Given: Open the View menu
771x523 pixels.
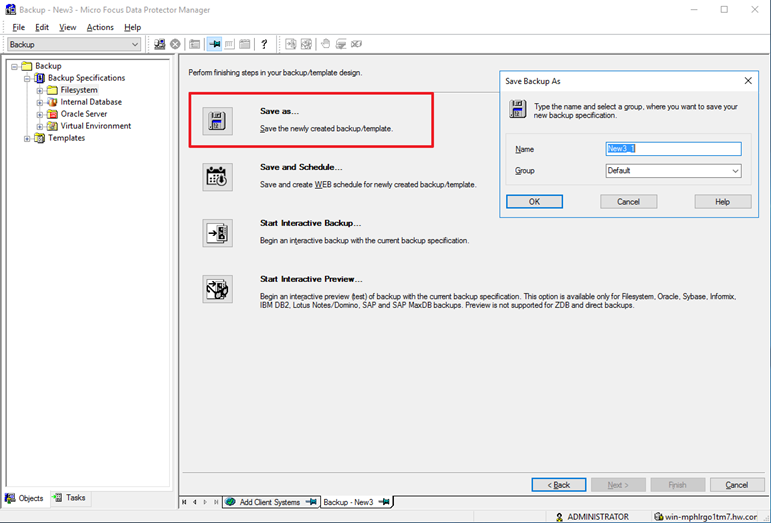Looking at the screenshot, I should (68, 28).
